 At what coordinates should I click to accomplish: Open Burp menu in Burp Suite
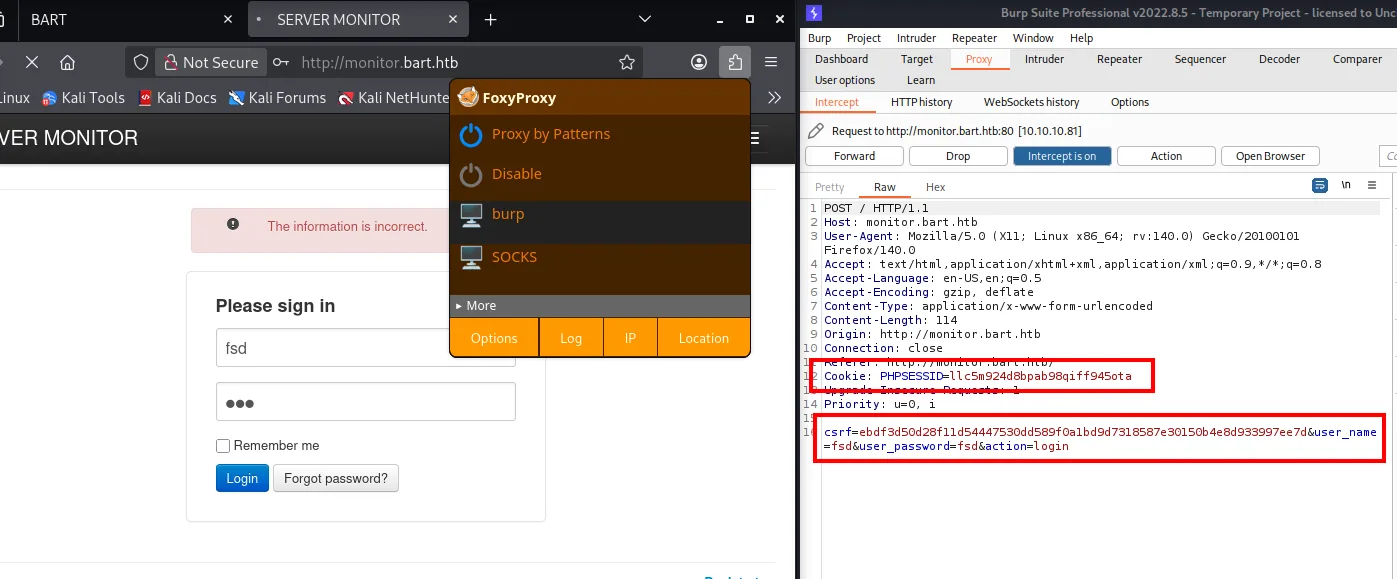(819, 38)
